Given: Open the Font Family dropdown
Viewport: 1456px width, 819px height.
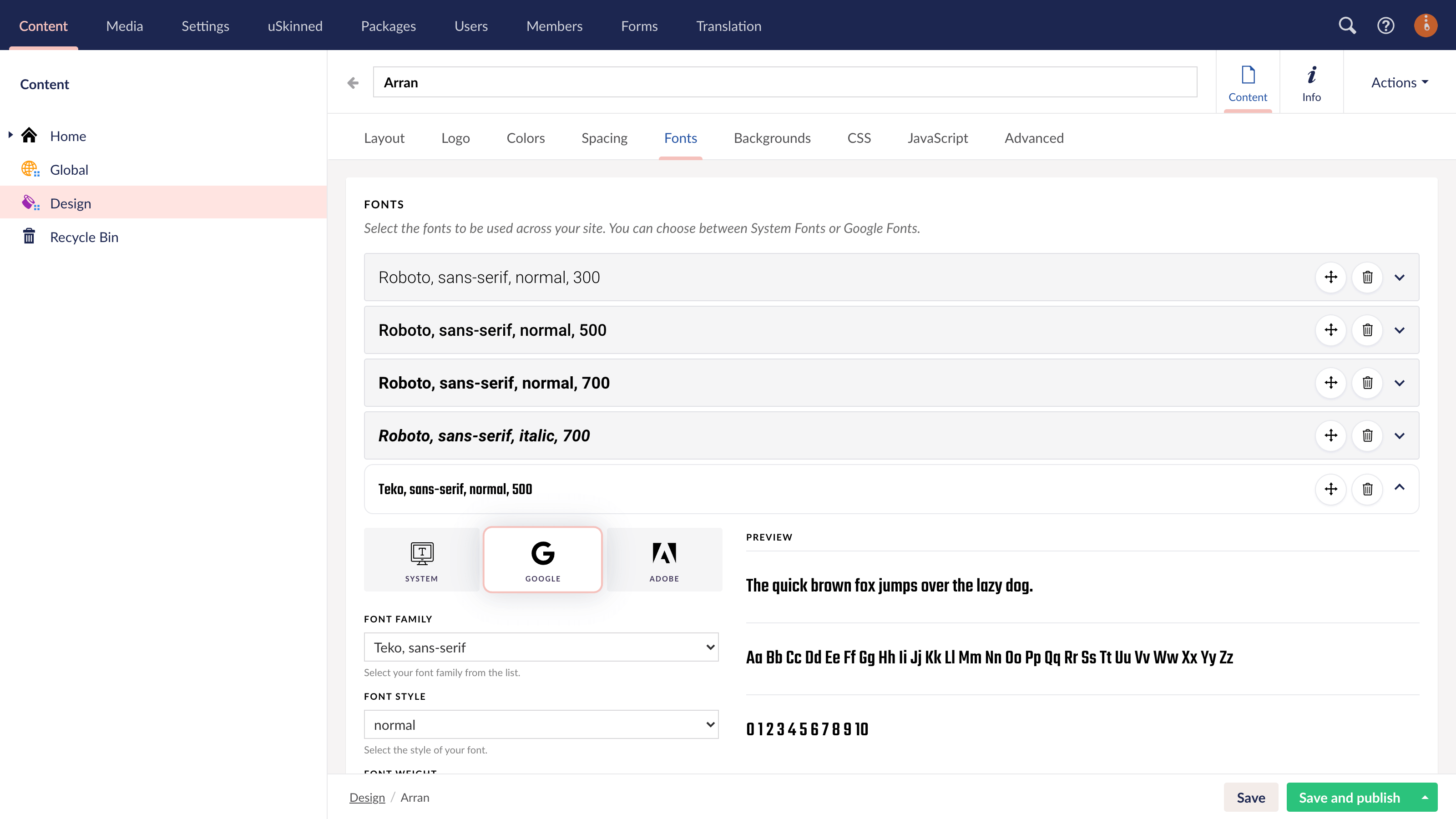Looking at the screenshot, I should pos(541,647).
